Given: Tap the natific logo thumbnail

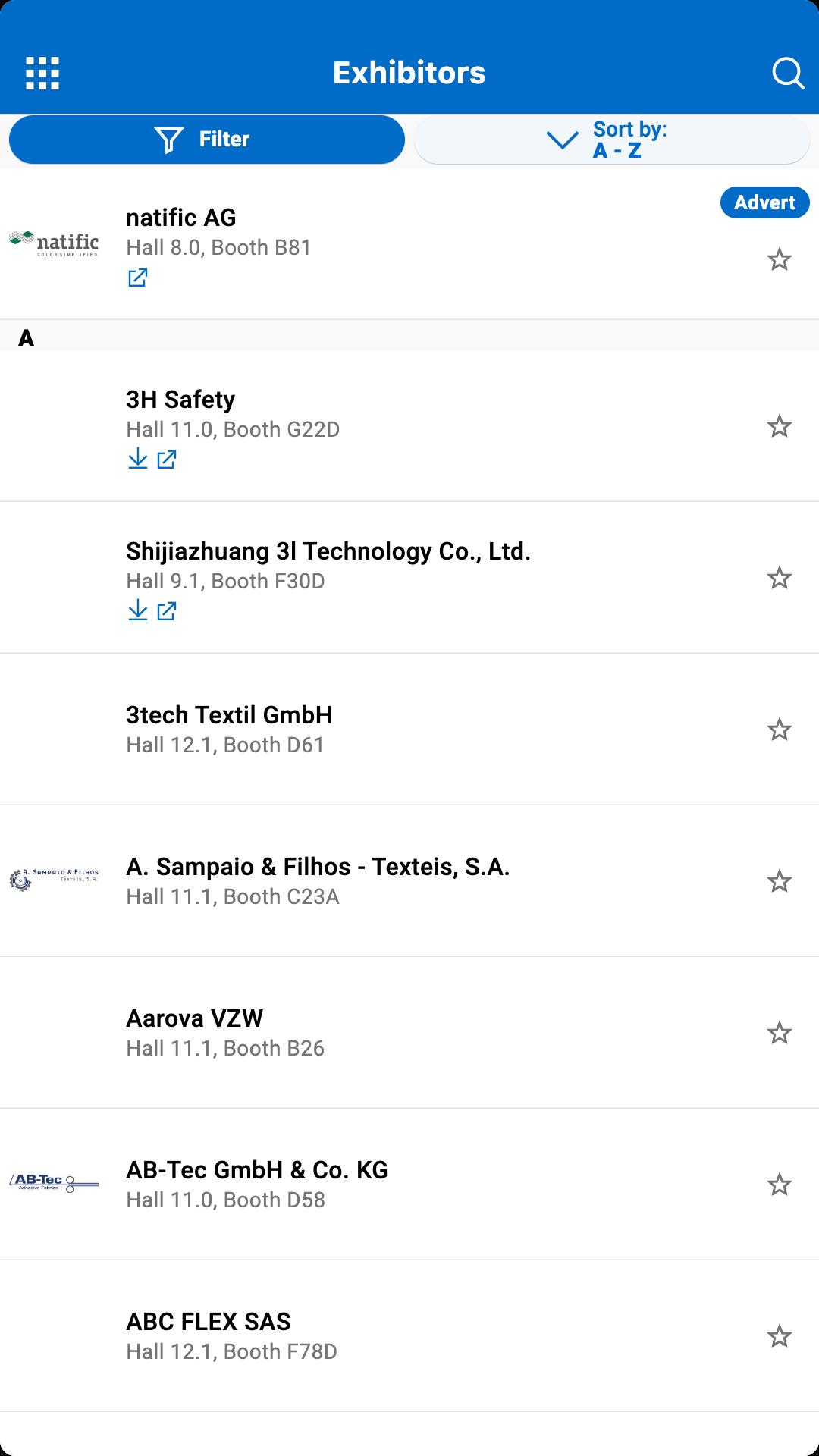Looking at the screenshot, I should tap(54, 243).
